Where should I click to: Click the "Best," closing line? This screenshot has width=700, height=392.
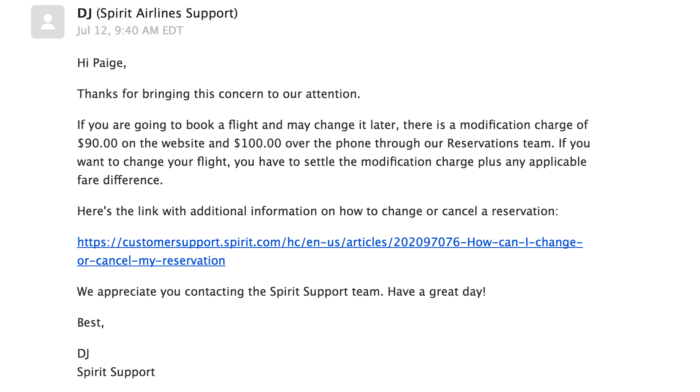click(90, 322)
